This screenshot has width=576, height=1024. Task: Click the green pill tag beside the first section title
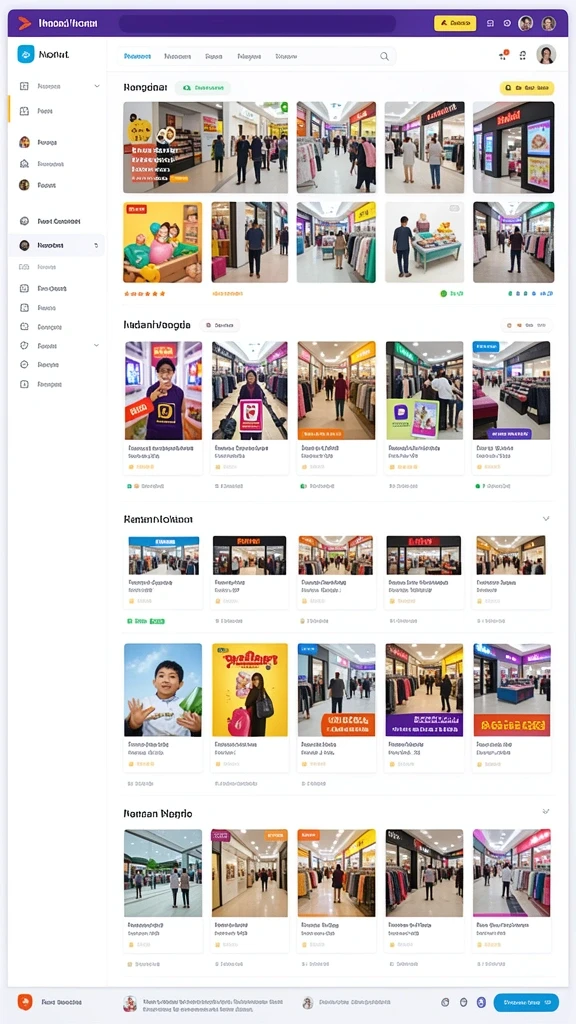(202, 88)
